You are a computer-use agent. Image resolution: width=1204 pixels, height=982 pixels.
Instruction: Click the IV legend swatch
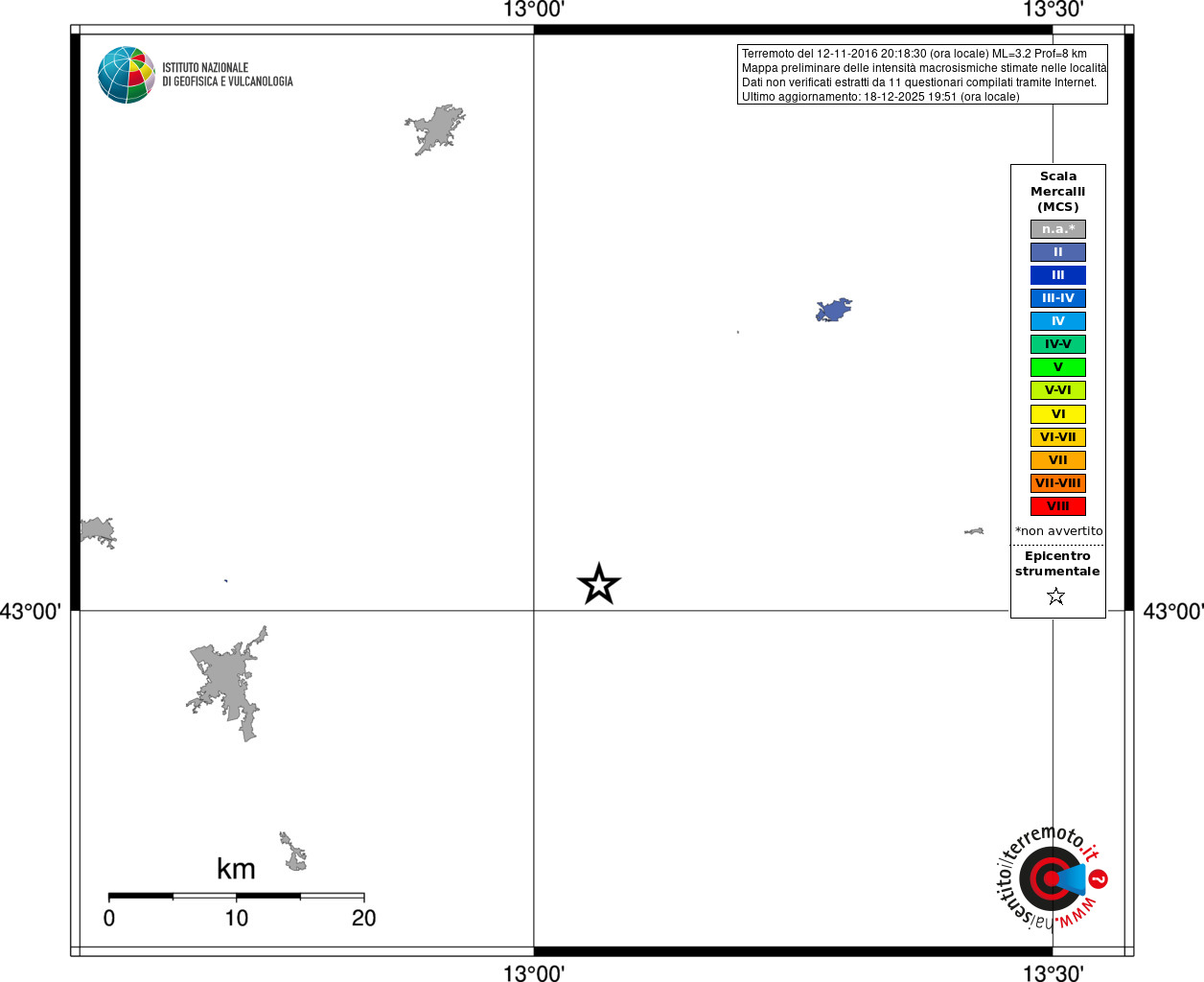coord(1058,321)
